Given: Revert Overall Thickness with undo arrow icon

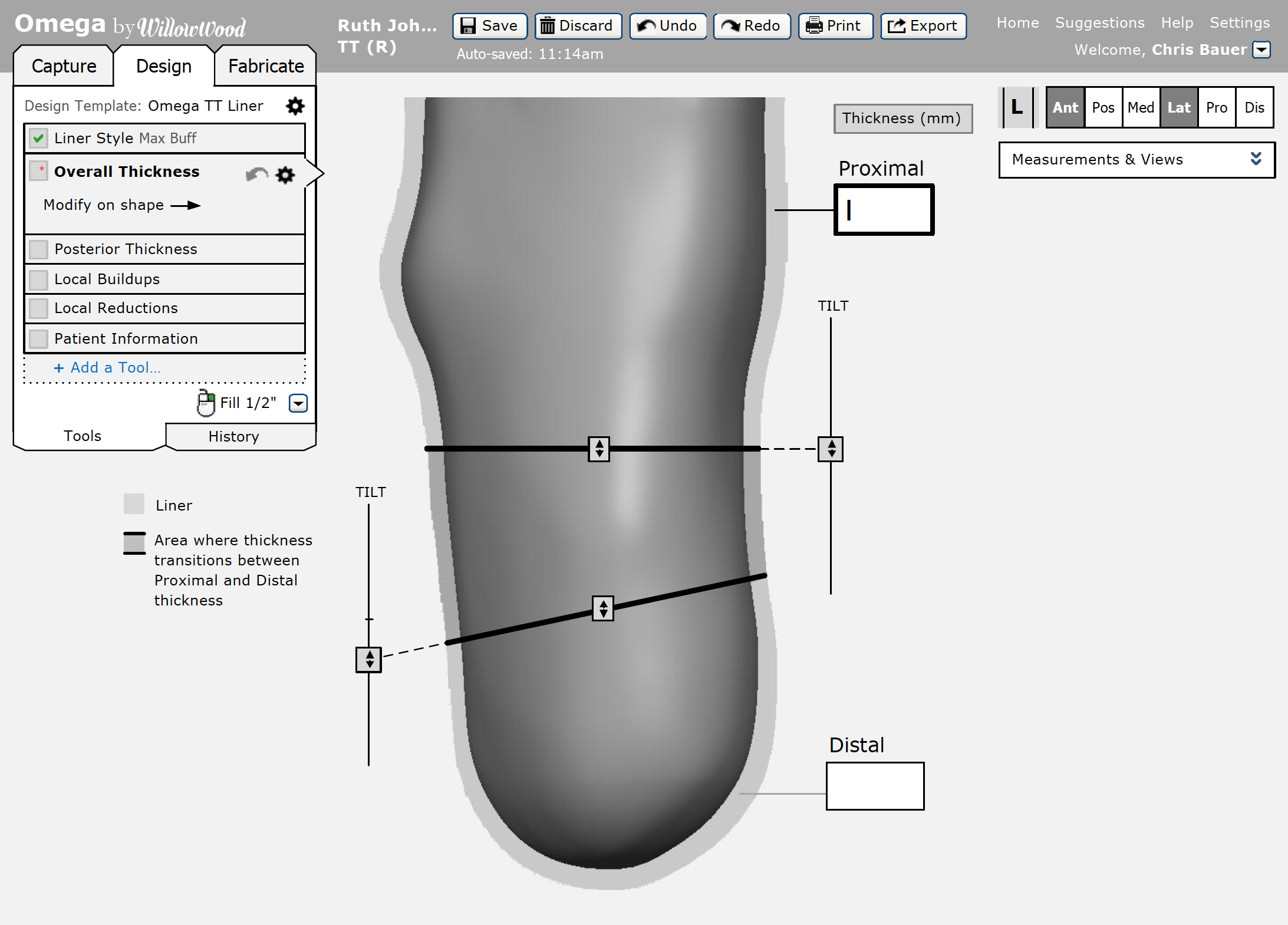Looking at the screenshot, I should click(256, 175).
